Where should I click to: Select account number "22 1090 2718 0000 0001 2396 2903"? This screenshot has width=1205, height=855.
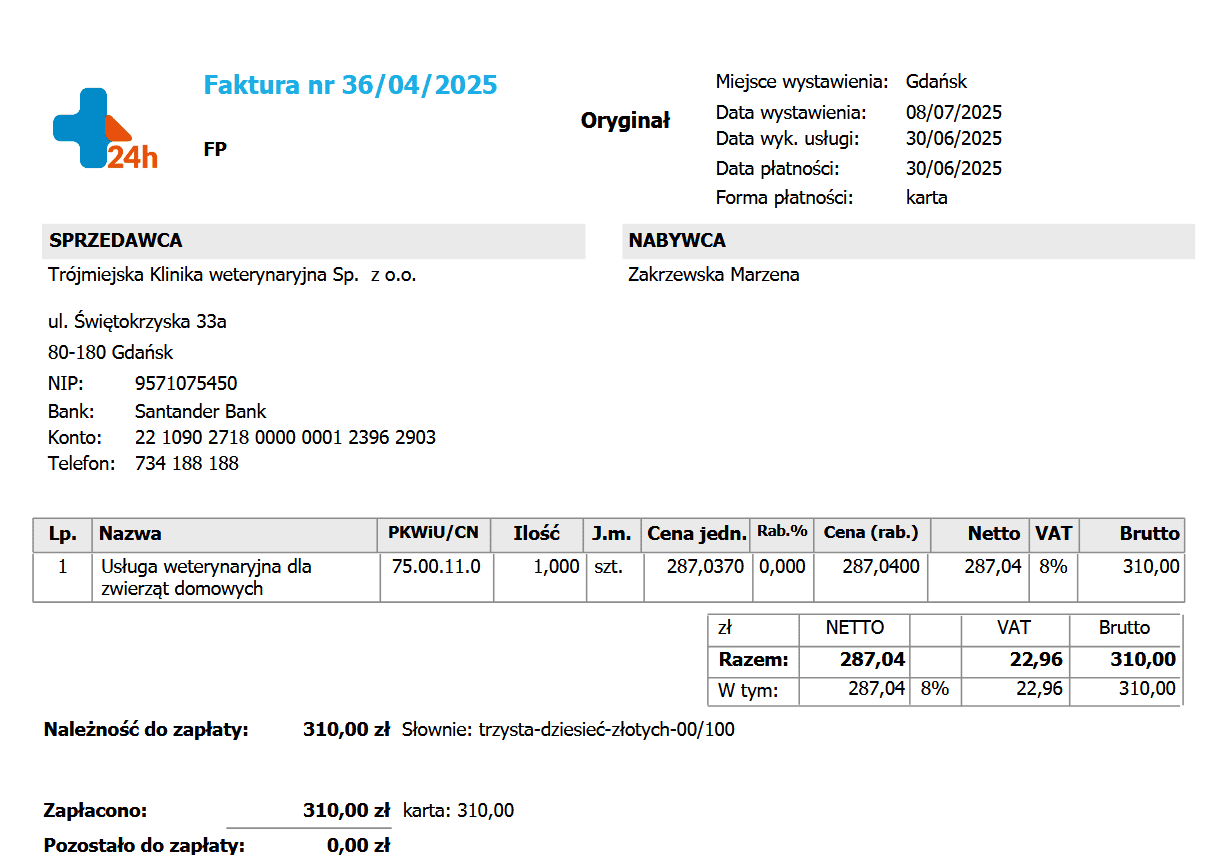coord(285,437)
